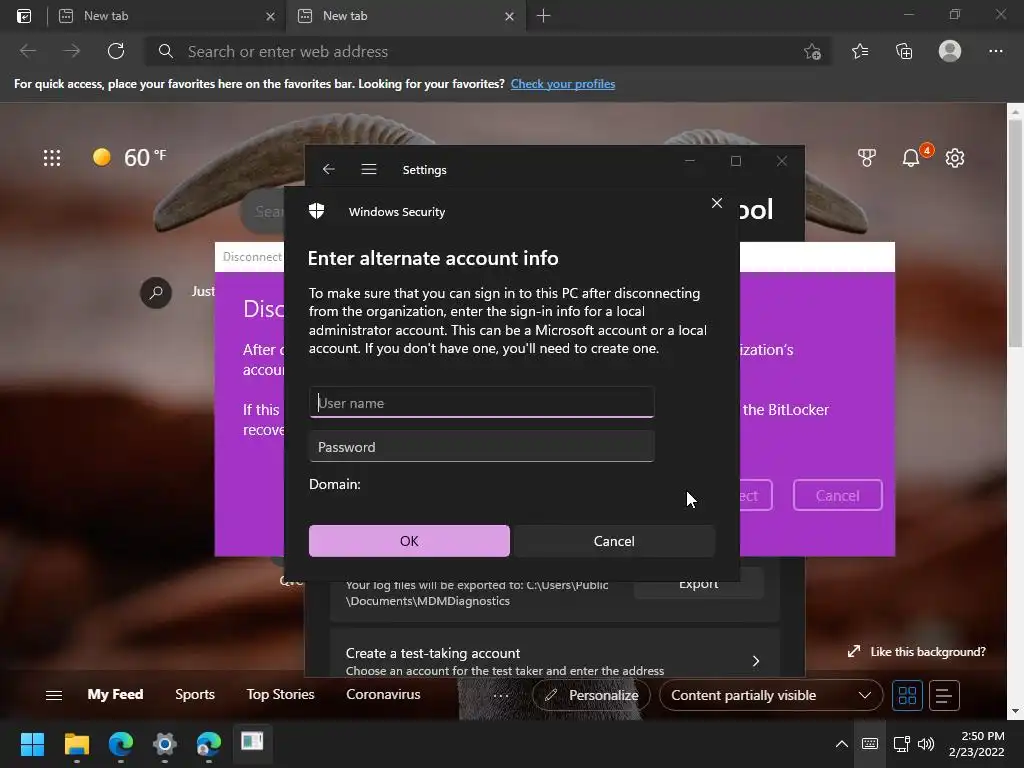Open weather showing 60 °F
The image size is (1024, 768).
pos(130,157)
